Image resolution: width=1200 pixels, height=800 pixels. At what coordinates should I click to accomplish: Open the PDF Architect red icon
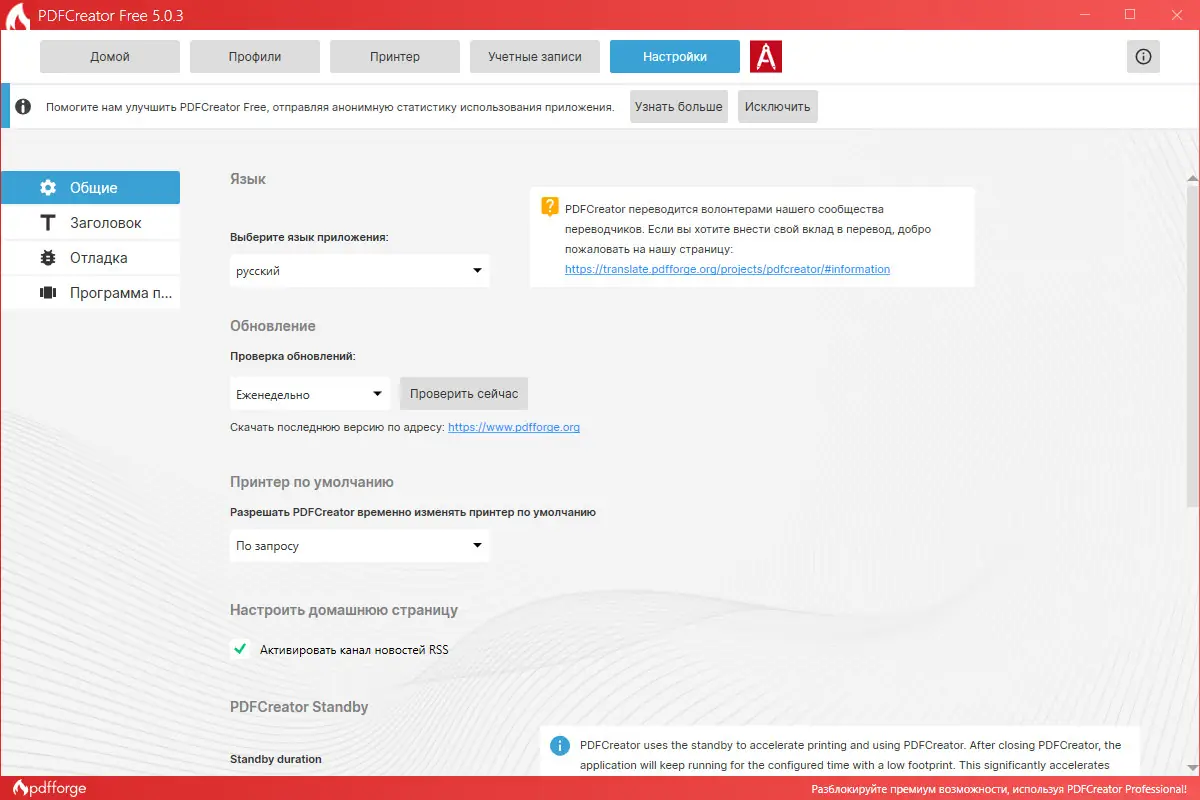pos(766,57)
